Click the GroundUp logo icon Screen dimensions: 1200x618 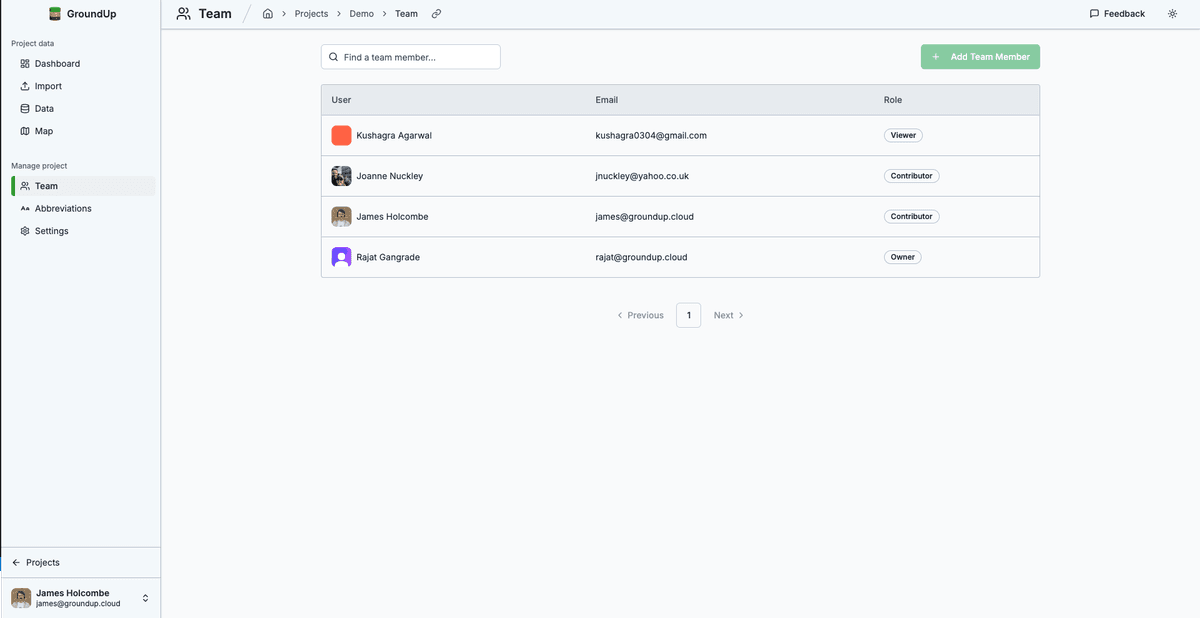pyautogui.click(x=55, y=14)
